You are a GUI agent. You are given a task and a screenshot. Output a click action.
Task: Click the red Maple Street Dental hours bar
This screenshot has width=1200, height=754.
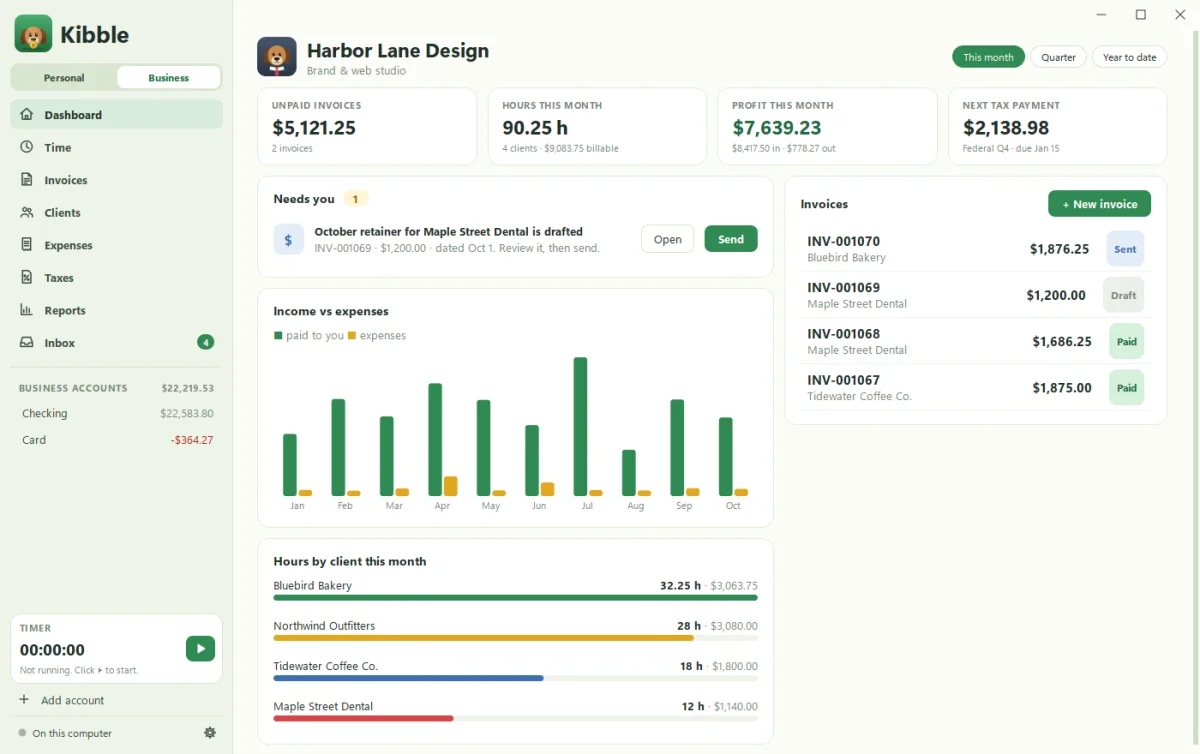point(363,718)
